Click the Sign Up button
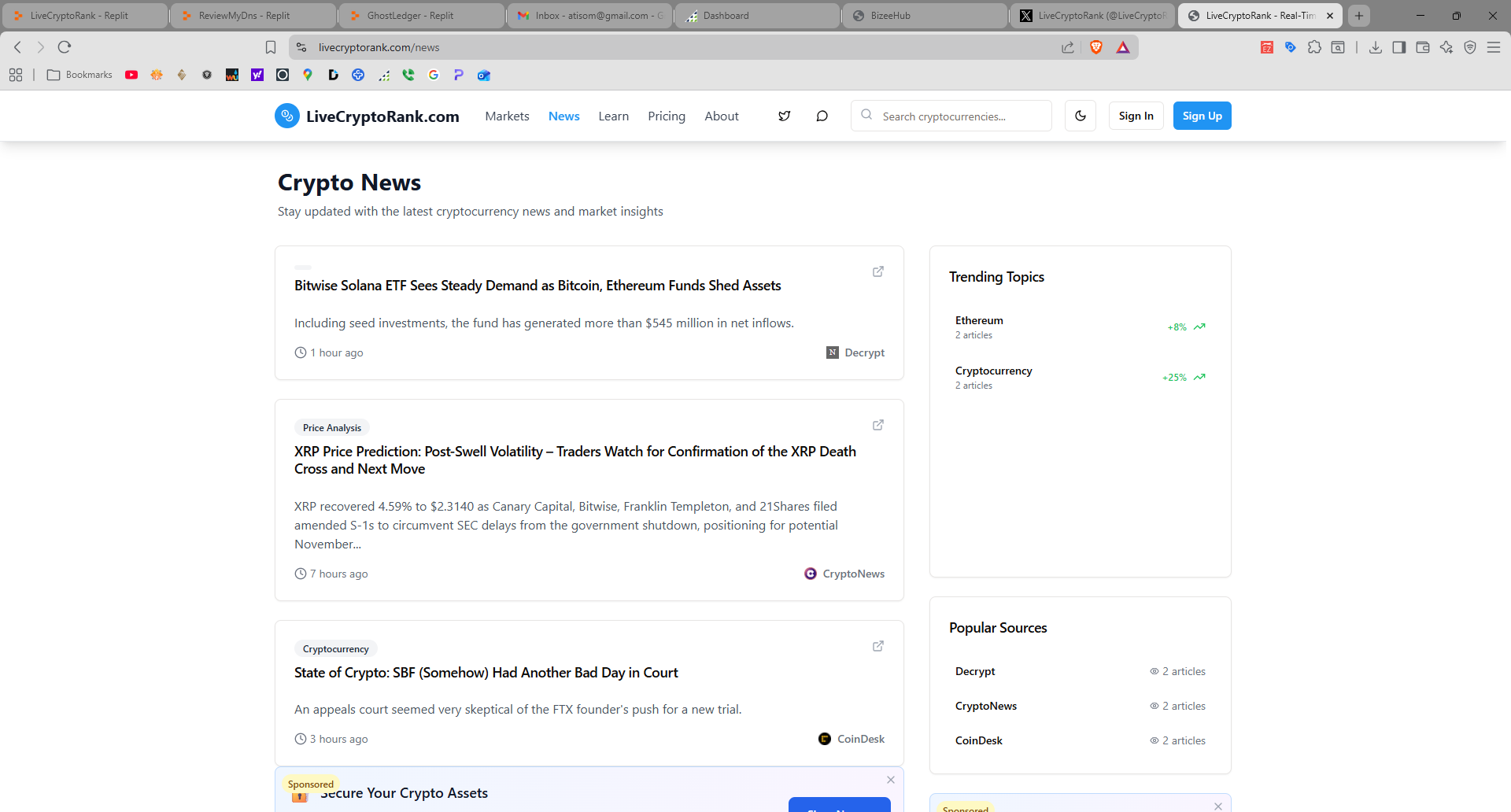Image resolution: width=1511 pixels, height=812 pixels. [x=1202, y=116]
